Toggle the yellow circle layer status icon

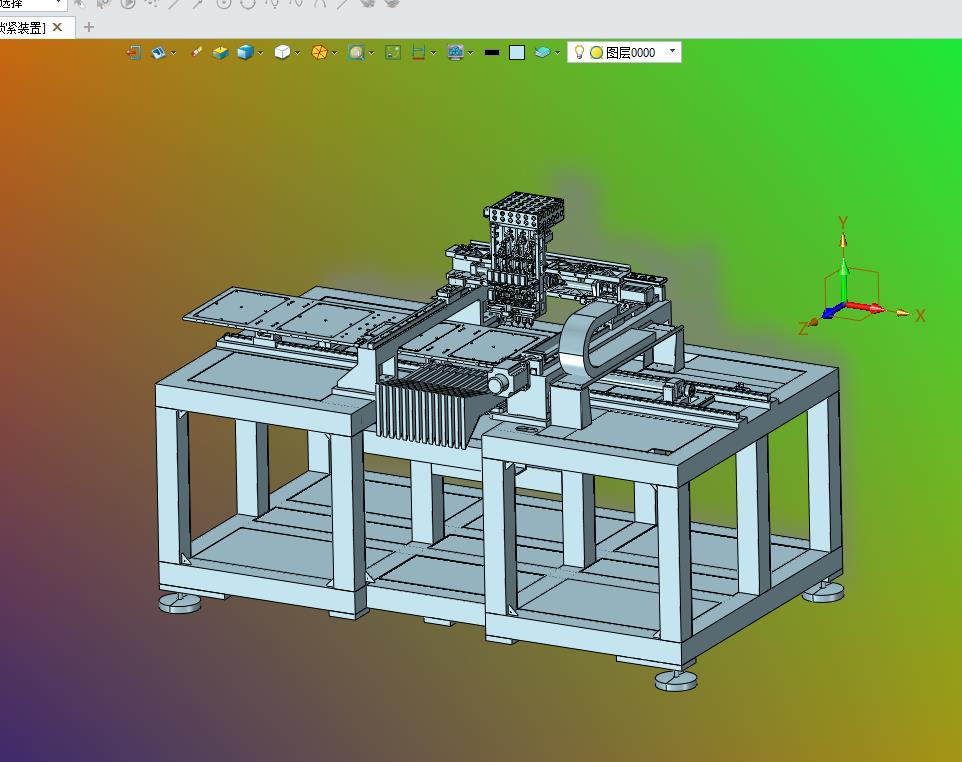tap(596, 52)
